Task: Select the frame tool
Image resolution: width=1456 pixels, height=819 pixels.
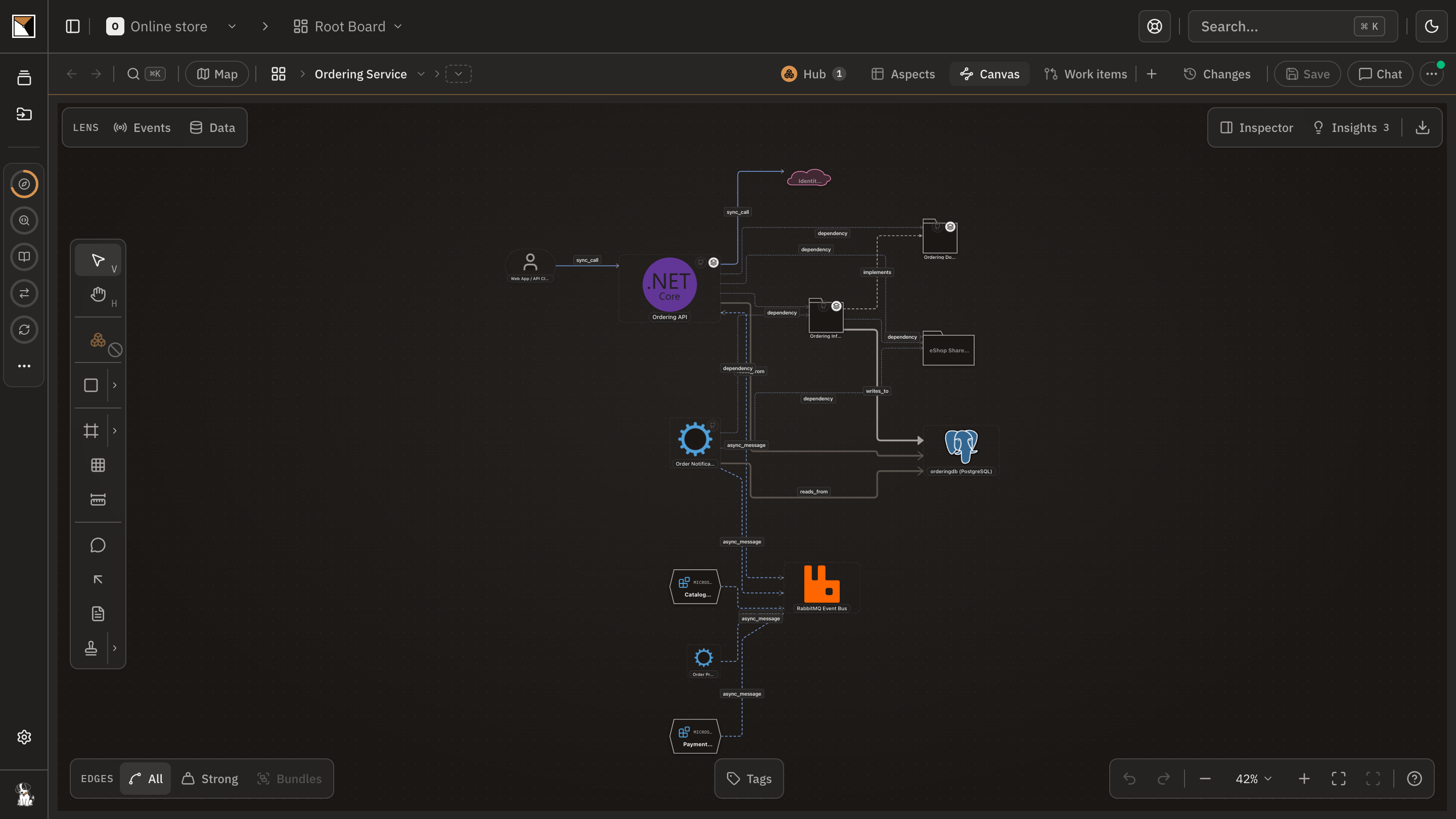Action: [91, 431]
